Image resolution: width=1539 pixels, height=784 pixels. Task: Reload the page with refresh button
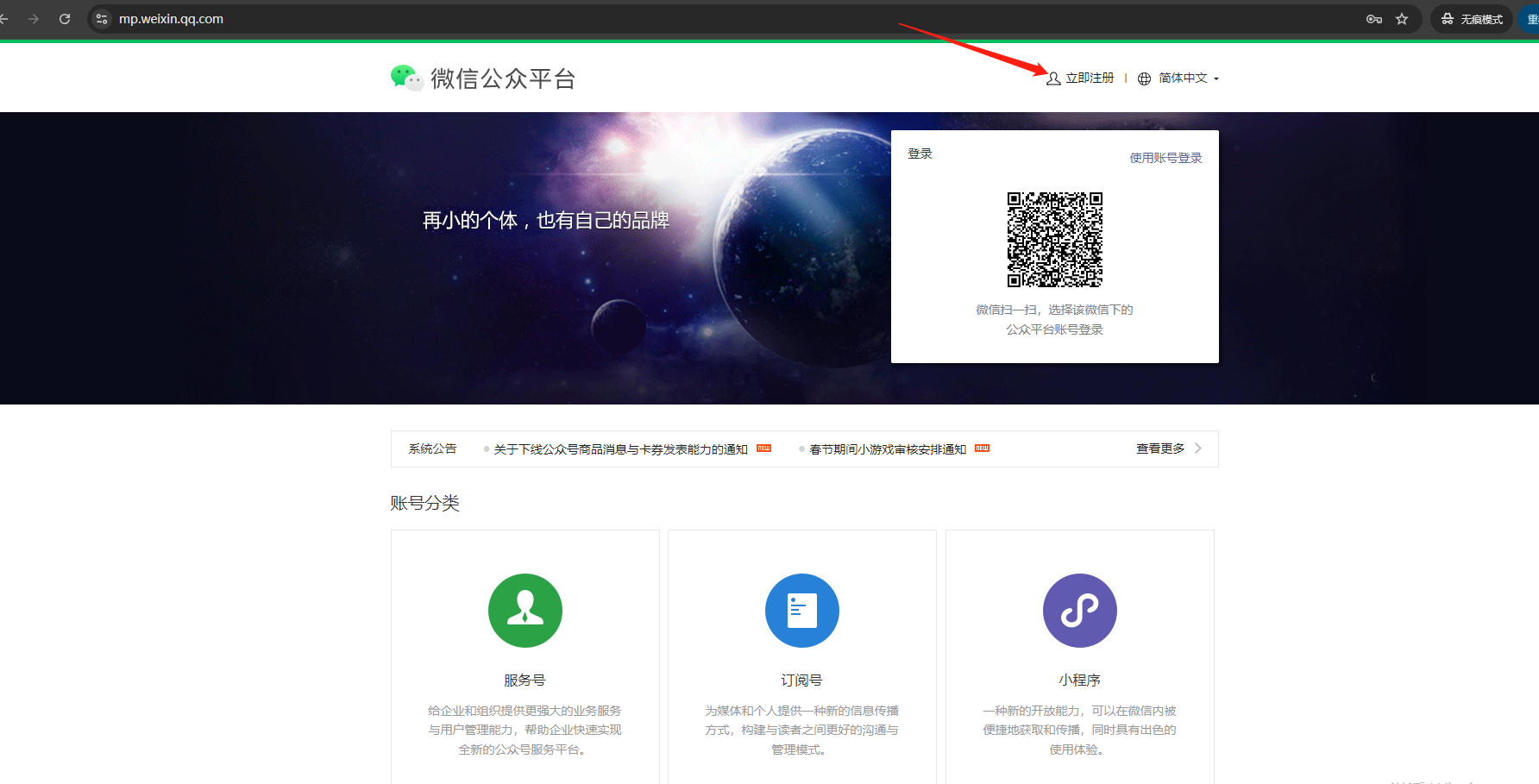tap(65, 19)
